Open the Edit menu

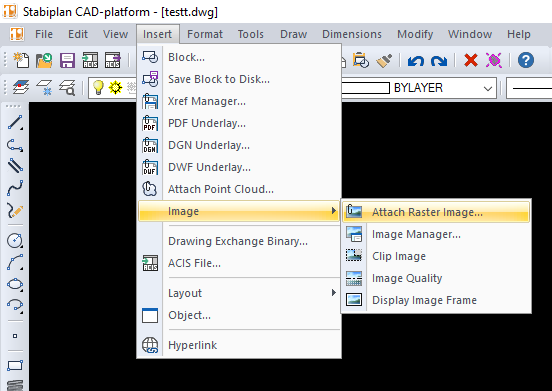click(x=78, y=34)
